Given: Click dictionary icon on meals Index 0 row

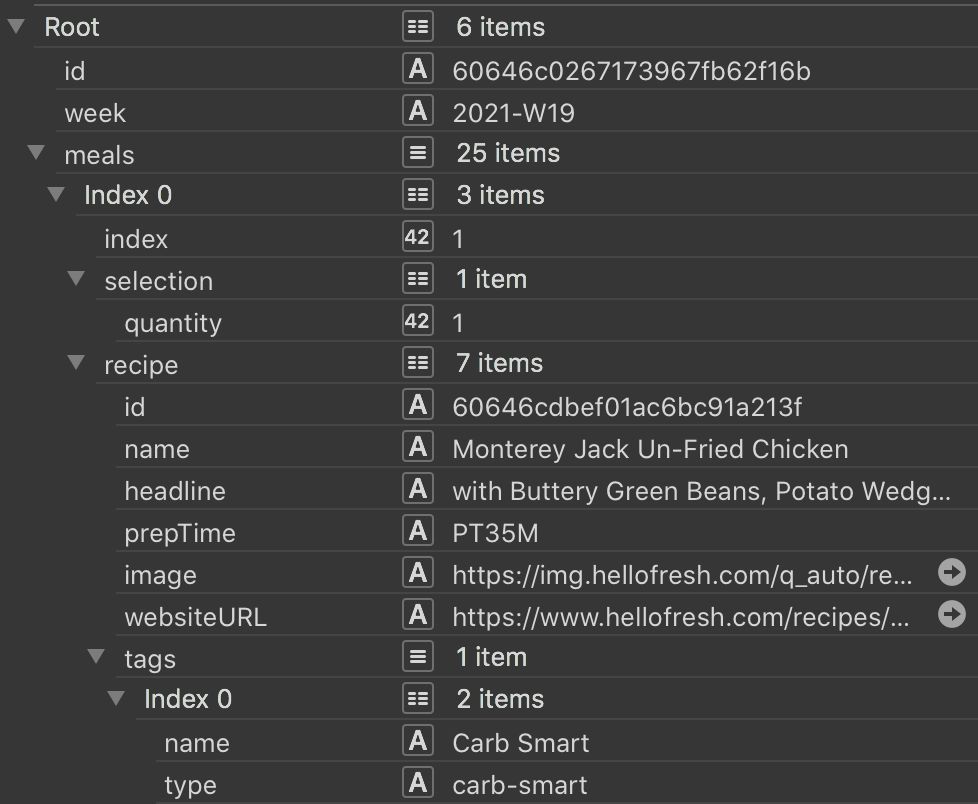Looking at the screenshot, I should coord(417,195).
